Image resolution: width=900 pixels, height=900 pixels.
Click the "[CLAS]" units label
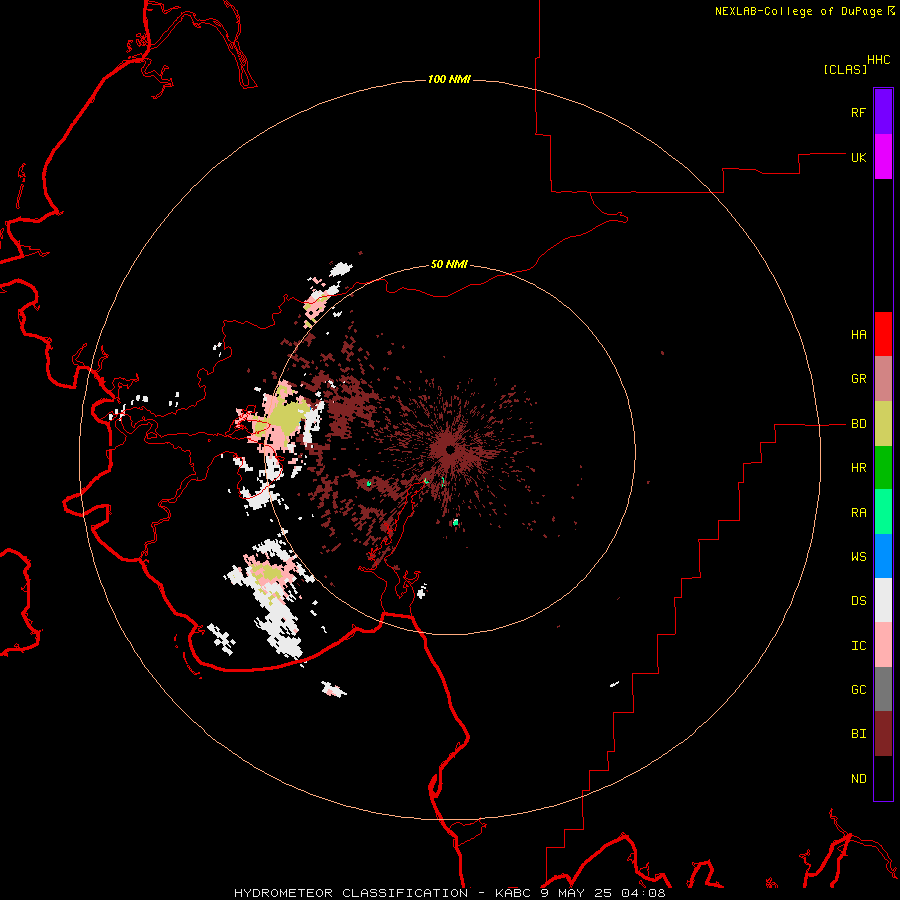tap(845, 69)
